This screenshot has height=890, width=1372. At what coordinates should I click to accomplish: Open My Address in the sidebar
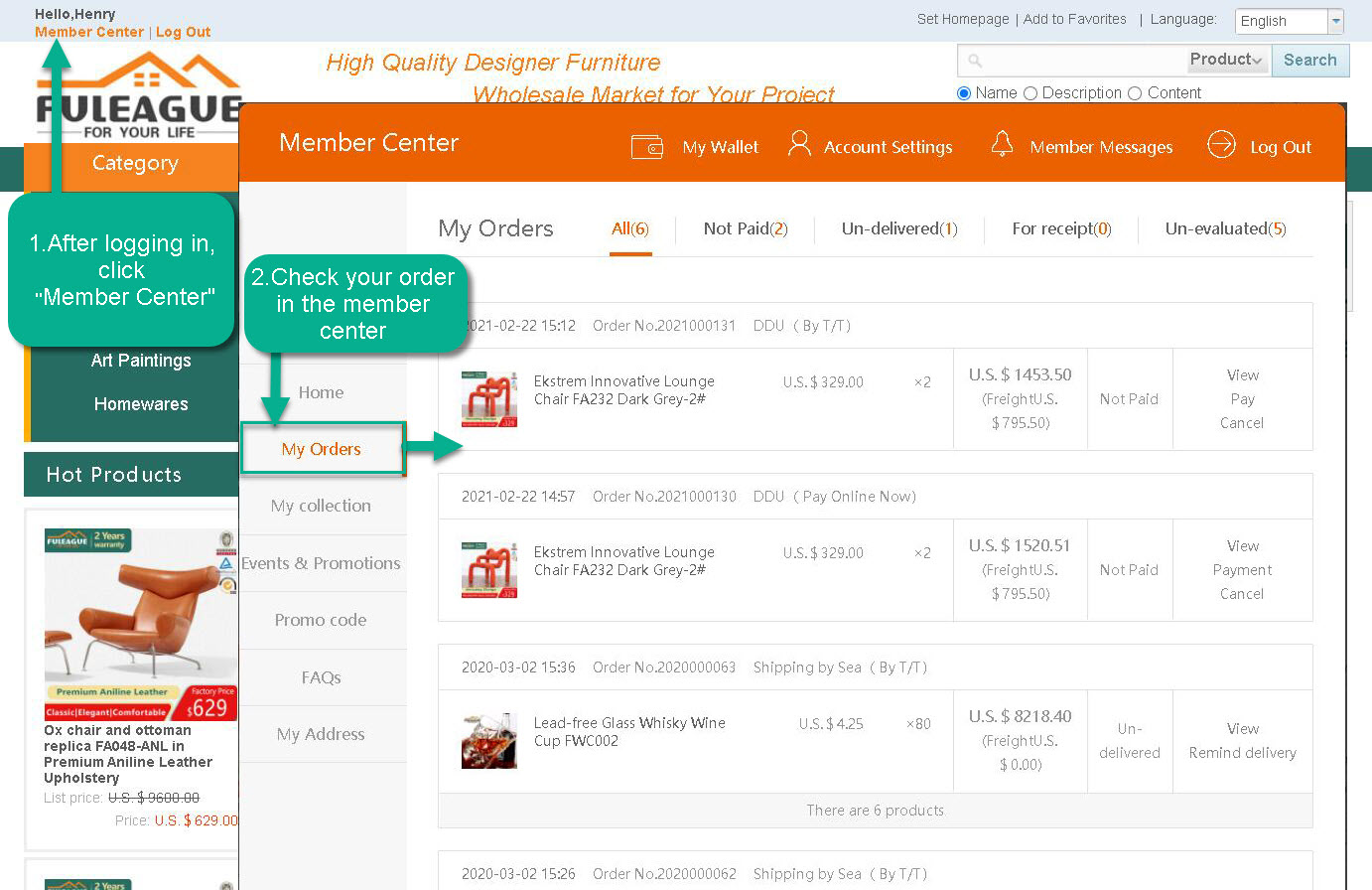coord(321,734)
